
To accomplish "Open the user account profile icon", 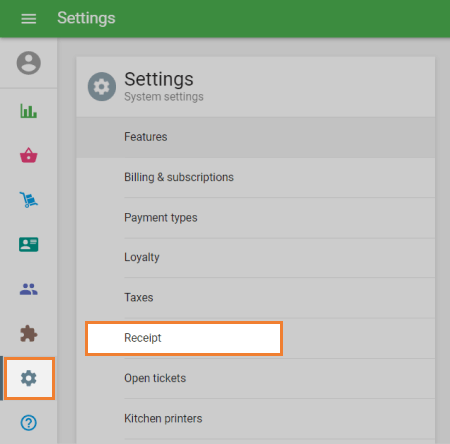I will tap(29, 63).
